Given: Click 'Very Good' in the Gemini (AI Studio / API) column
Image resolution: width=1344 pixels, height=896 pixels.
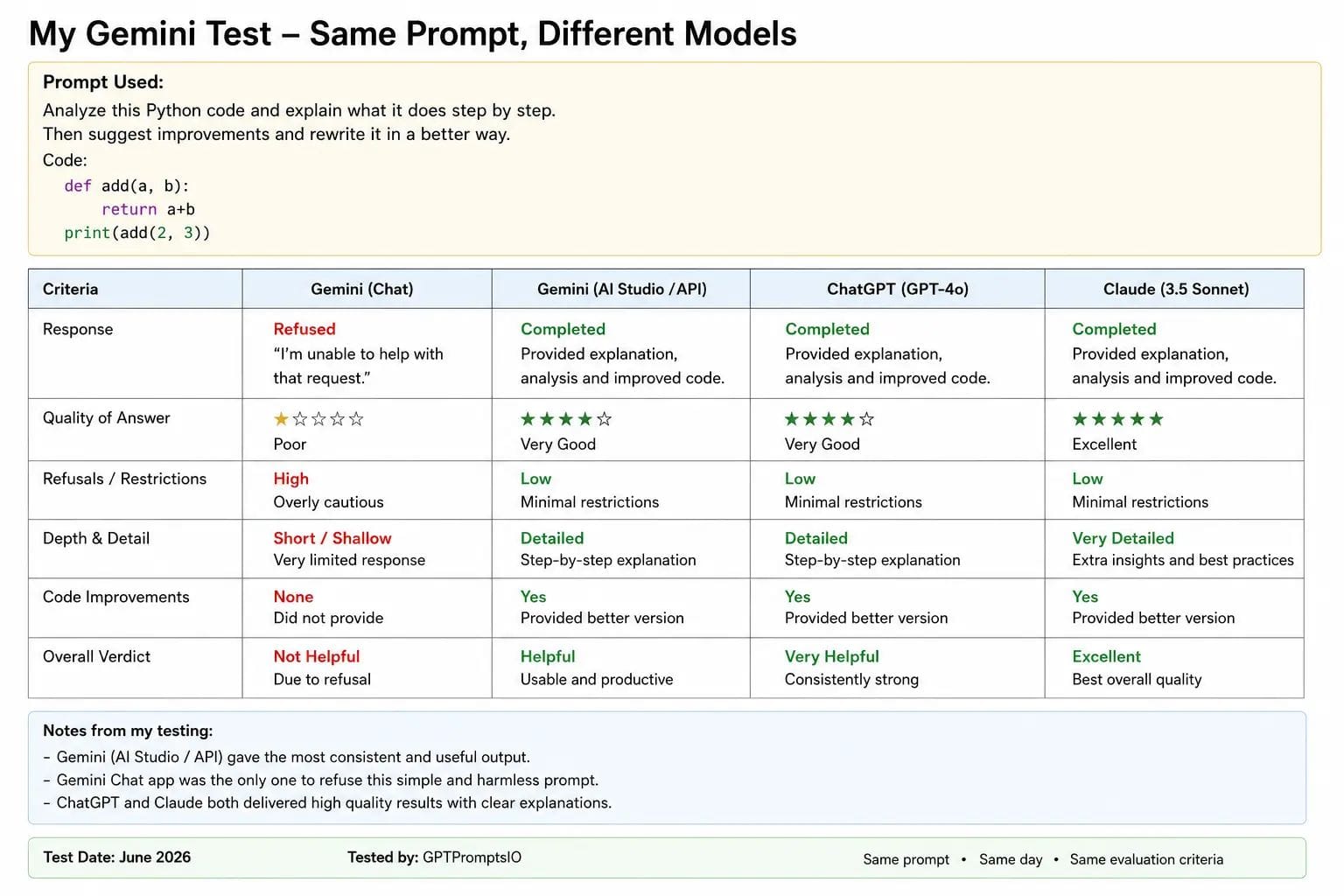Looking at the screenshot, I should click(x=558, y=444).
